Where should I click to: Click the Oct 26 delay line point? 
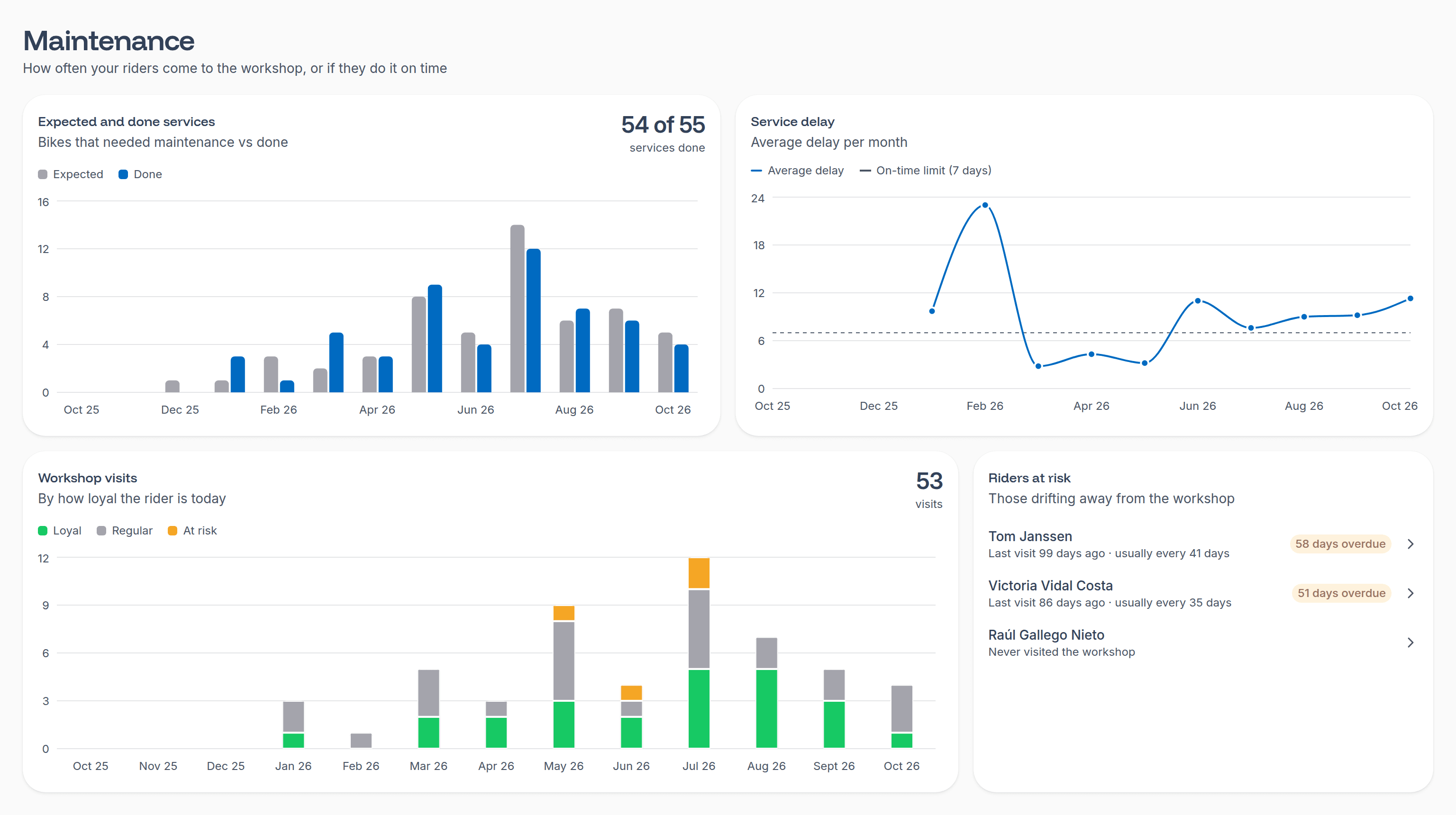(1410, 299)
